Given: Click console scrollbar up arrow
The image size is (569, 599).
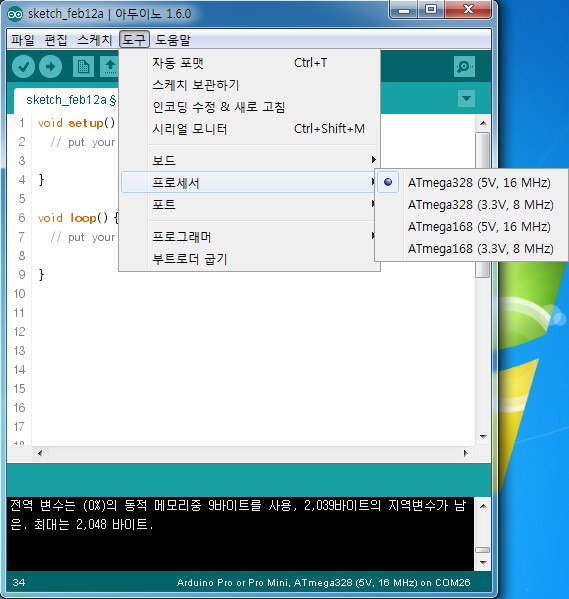Looking at the screenshot, I should click(x=483, y=506).
